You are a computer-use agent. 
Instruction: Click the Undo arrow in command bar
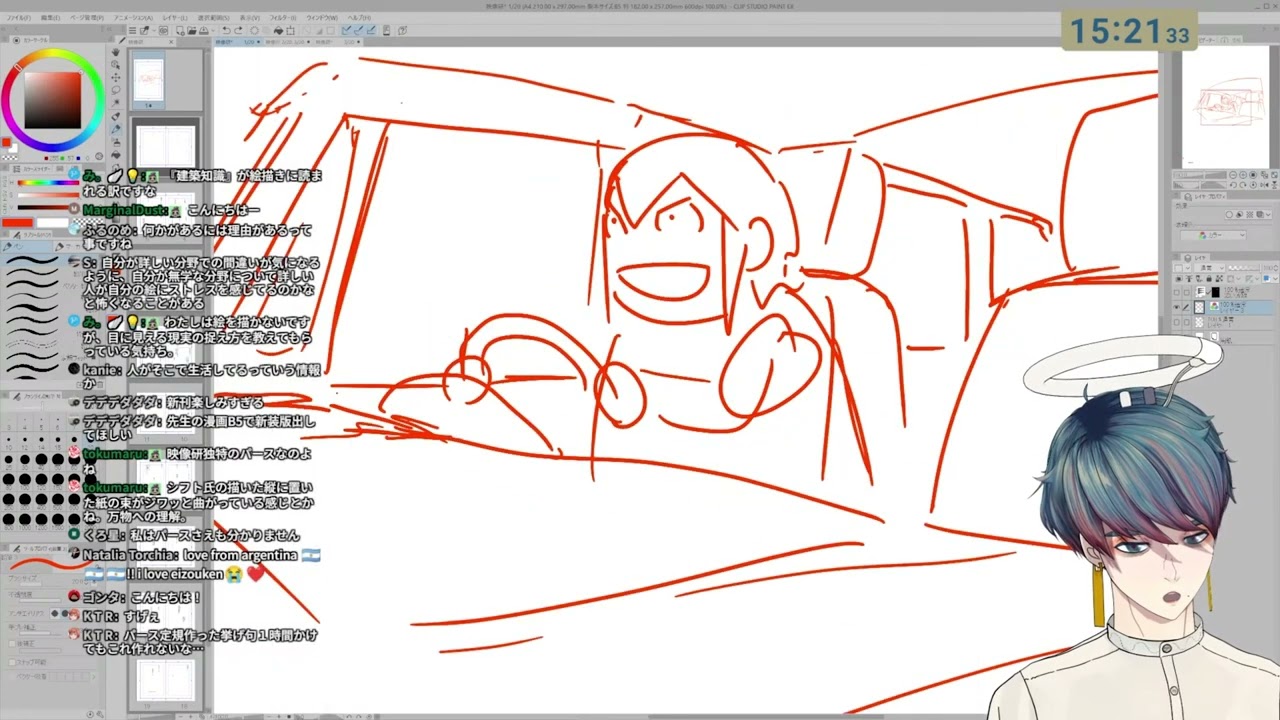click(226, 30)
